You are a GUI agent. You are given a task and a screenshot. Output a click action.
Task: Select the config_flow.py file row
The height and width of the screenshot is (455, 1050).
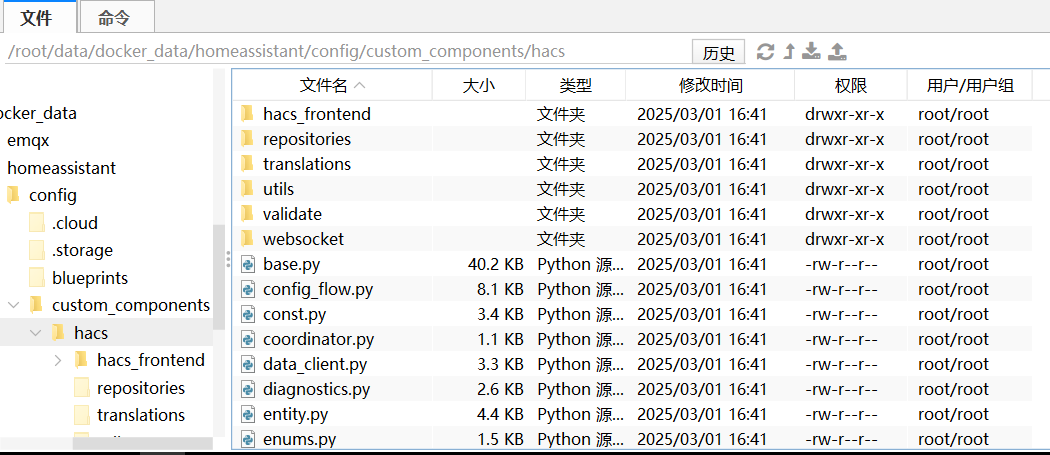tap(318, 289)
